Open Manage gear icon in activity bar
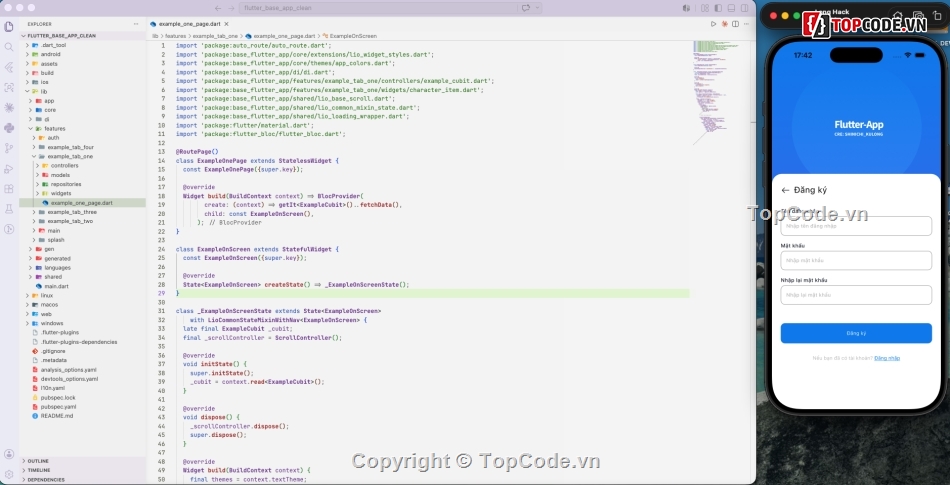The image size is (950, 485). coord(8,473)
